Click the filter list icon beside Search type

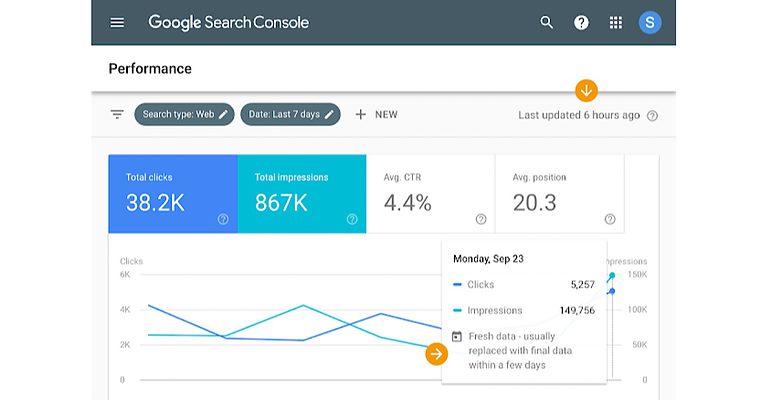(117, 114)
